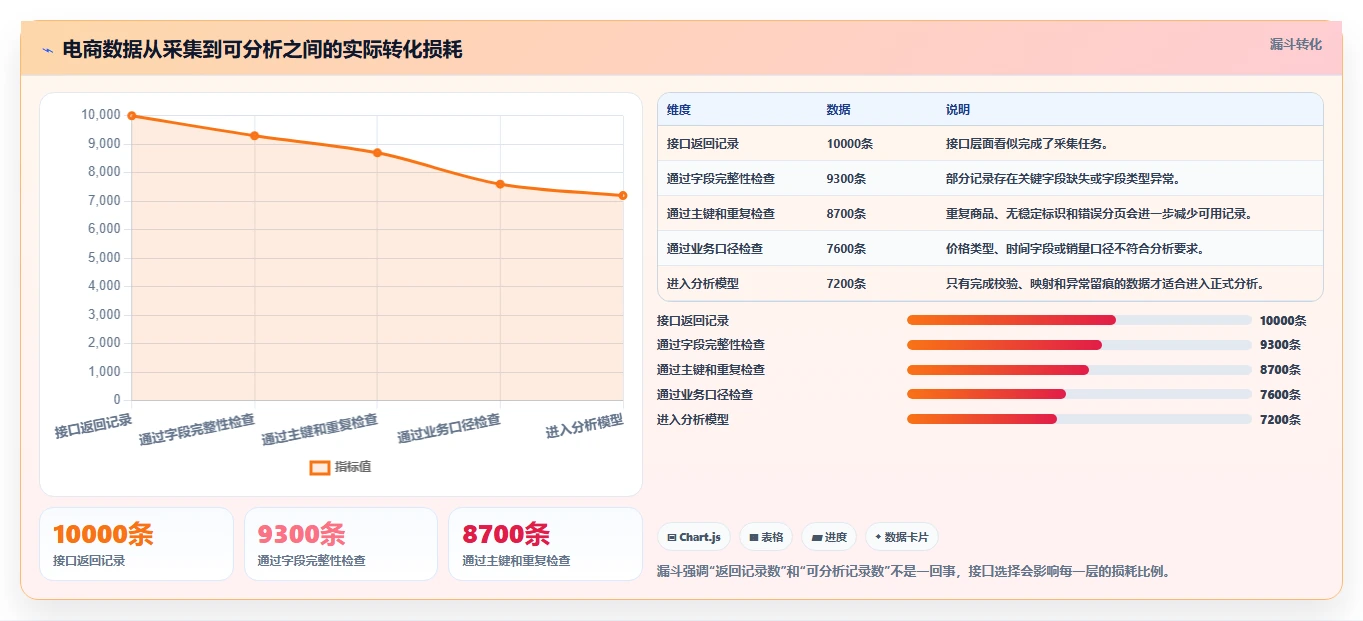
Task: Click the x-axis label 进入分析模型
Action: [584, 426]
